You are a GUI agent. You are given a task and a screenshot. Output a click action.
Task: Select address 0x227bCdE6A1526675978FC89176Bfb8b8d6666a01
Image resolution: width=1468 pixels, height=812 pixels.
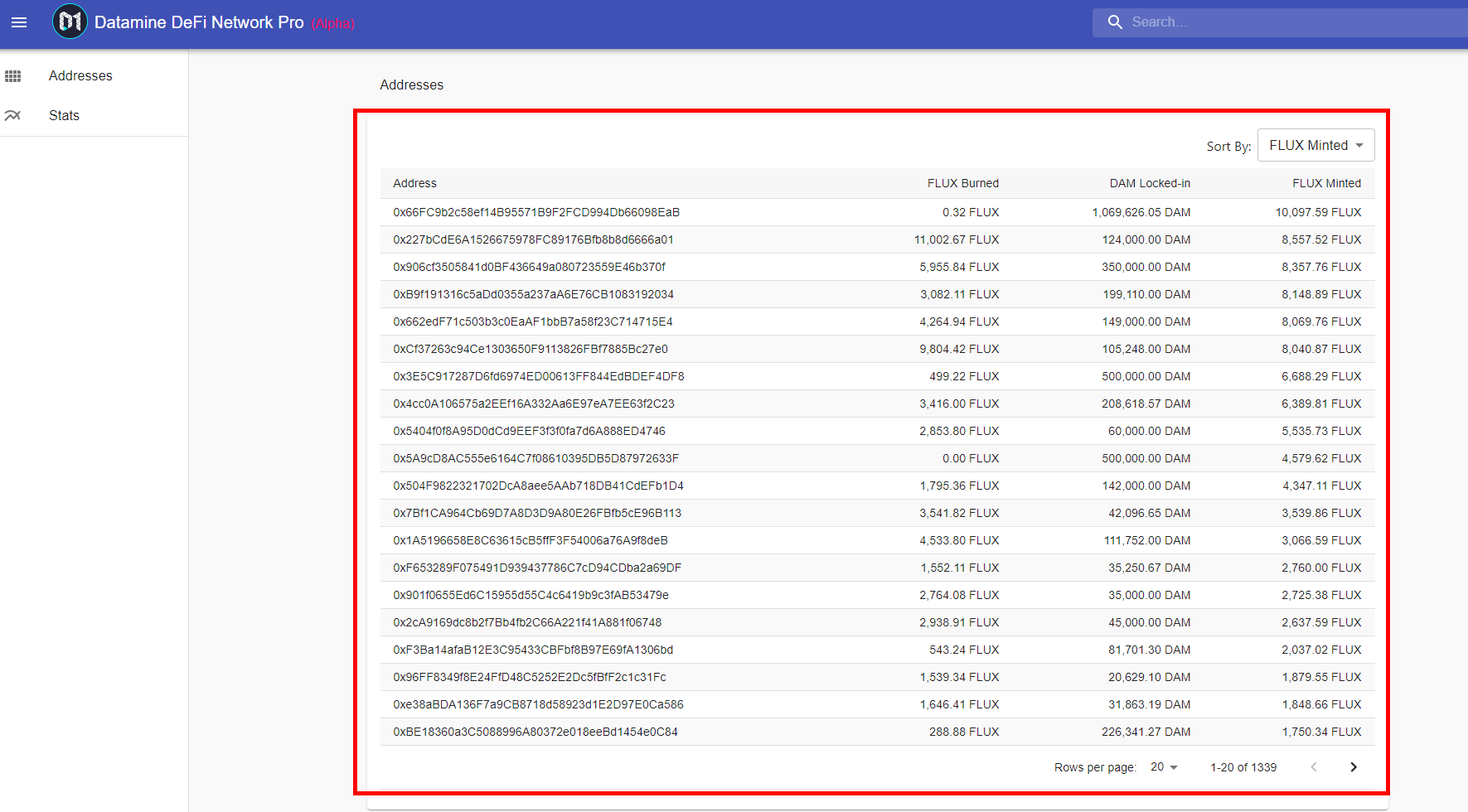[x=533, y=239]
